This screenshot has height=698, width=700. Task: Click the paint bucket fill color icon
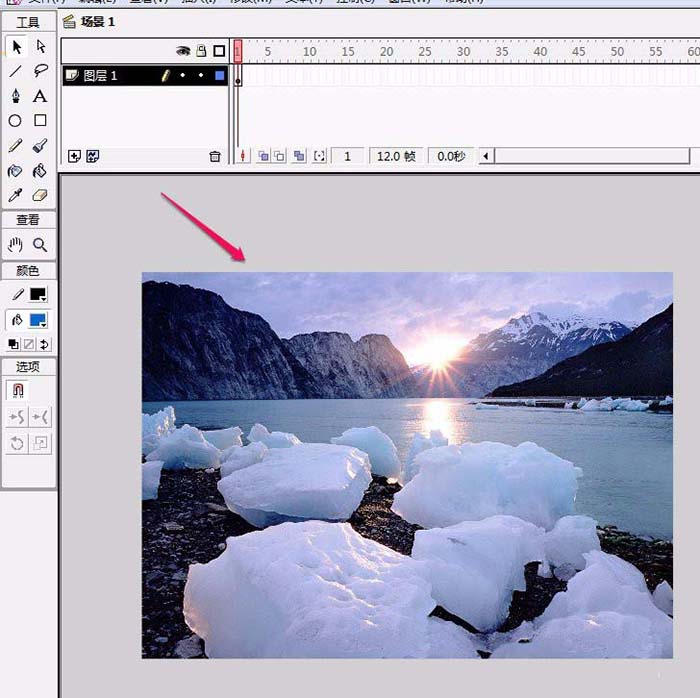coord(17,320)
